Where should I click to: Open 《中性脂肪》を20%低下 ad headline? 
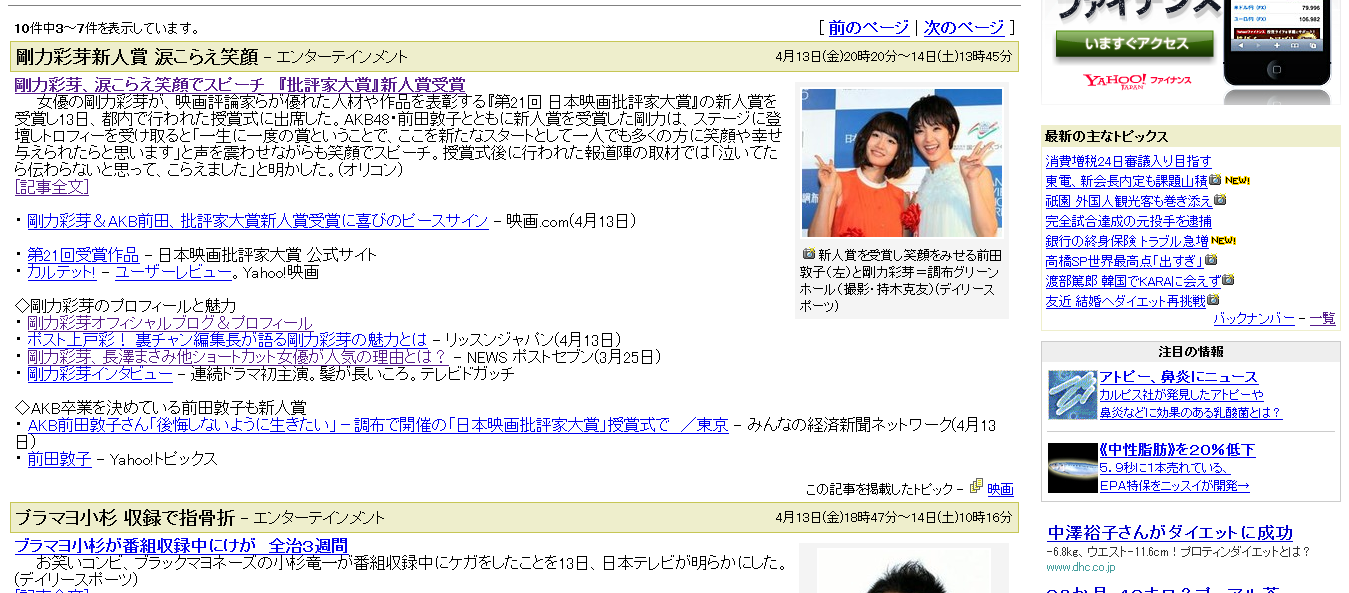(1177, 450)
